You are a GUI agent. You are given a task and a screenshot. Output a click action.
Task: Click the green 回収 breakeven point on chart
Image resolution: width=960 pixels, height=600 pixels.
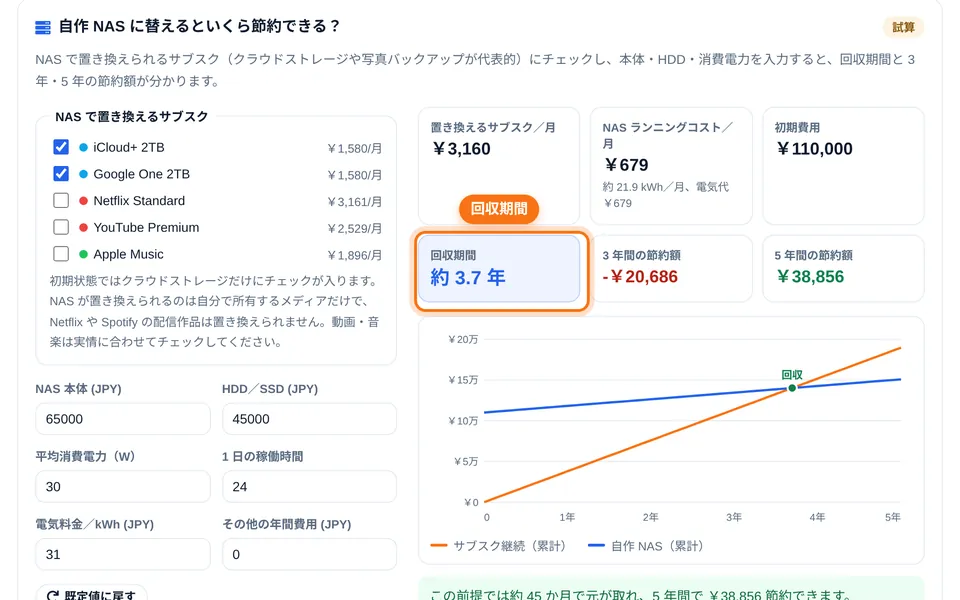[x=792, y=388]
